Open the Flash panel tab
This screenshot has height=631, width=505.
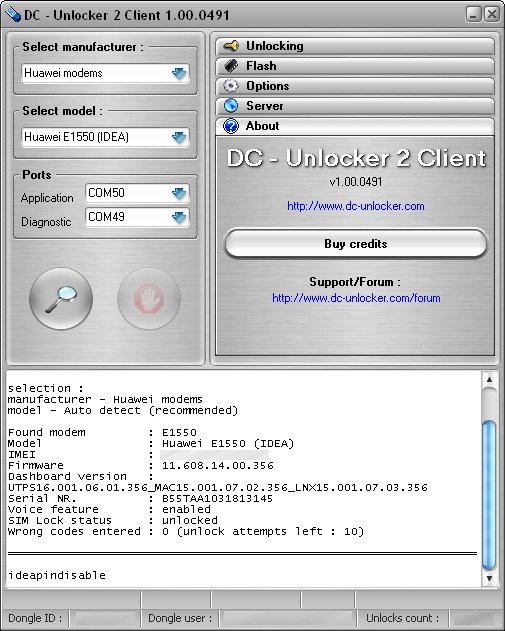click(x=355, y=66)
